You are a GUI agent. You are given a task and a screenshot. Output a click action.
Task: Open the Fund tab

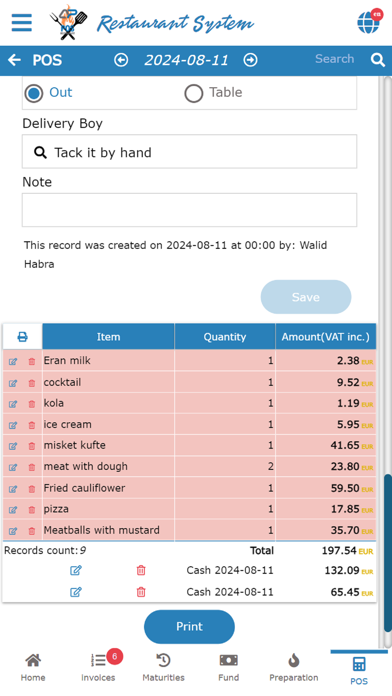pyautogui.click(x=229, y=668)
